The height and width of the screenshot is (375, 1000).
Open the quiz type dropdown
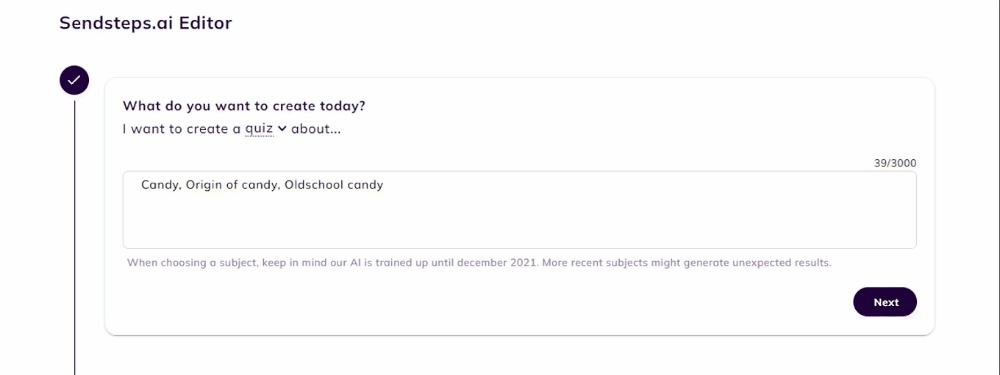pyautogui.click(x=265, y=128)
